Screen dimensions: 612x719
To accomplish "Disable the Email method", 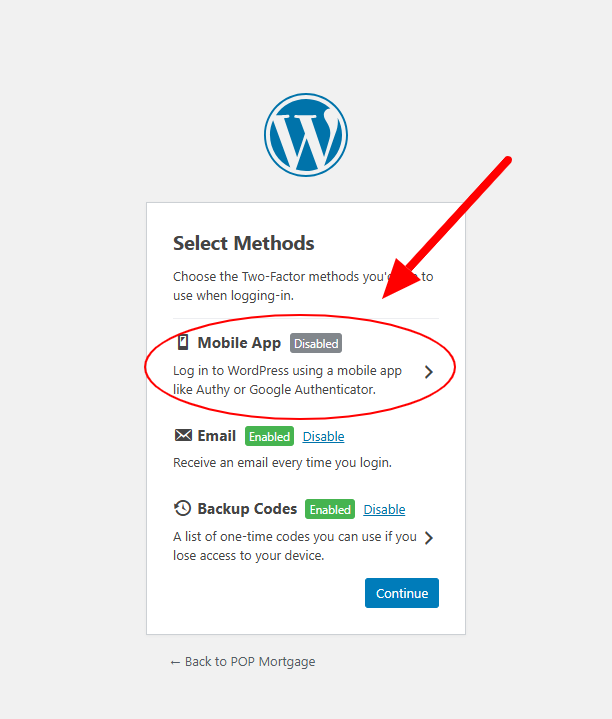I will click(323, 436).
